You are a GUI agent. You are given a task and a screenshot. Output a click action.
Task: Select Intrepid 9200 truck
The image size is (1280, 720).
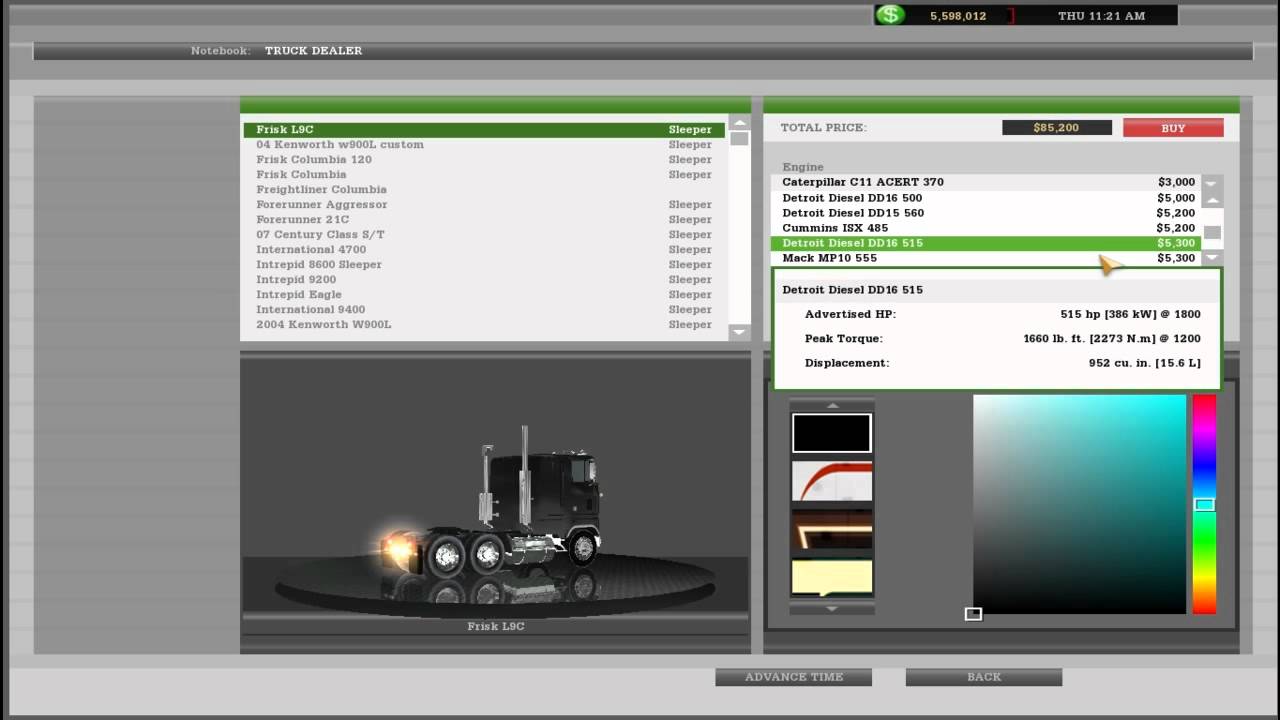click(484, 280)
